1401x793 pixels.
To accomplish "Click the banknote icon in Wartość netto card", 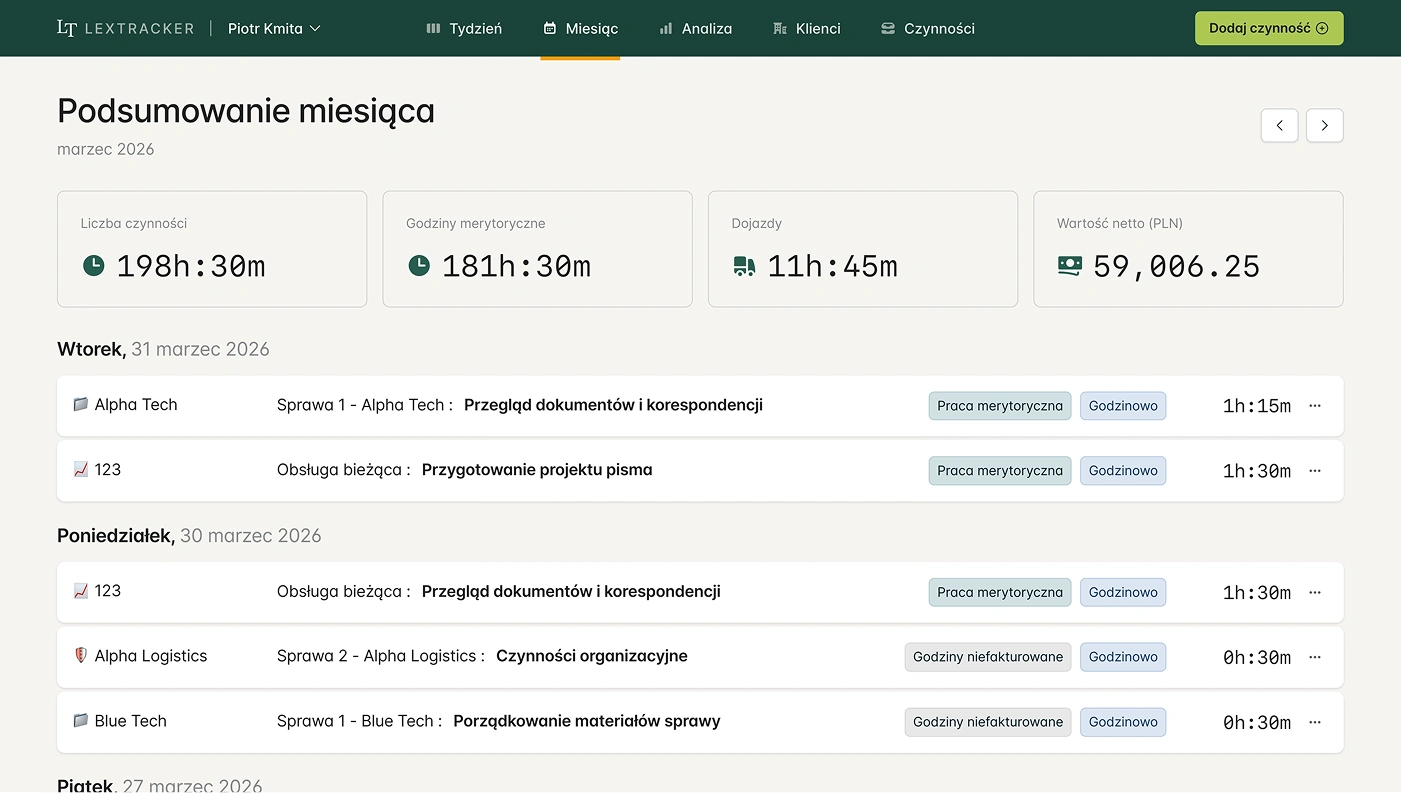I will pyautogui.click(x=1070, y=266).
